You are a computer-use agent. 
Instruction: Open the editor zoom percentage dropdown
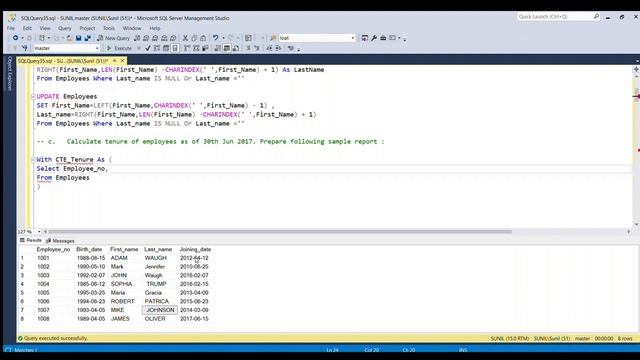39,232
